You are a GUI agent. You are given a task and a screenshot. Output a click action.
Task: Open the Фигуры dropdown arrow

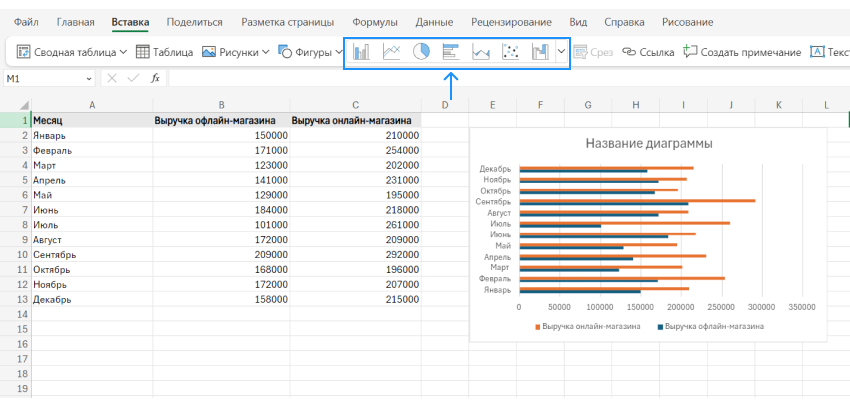339,52
